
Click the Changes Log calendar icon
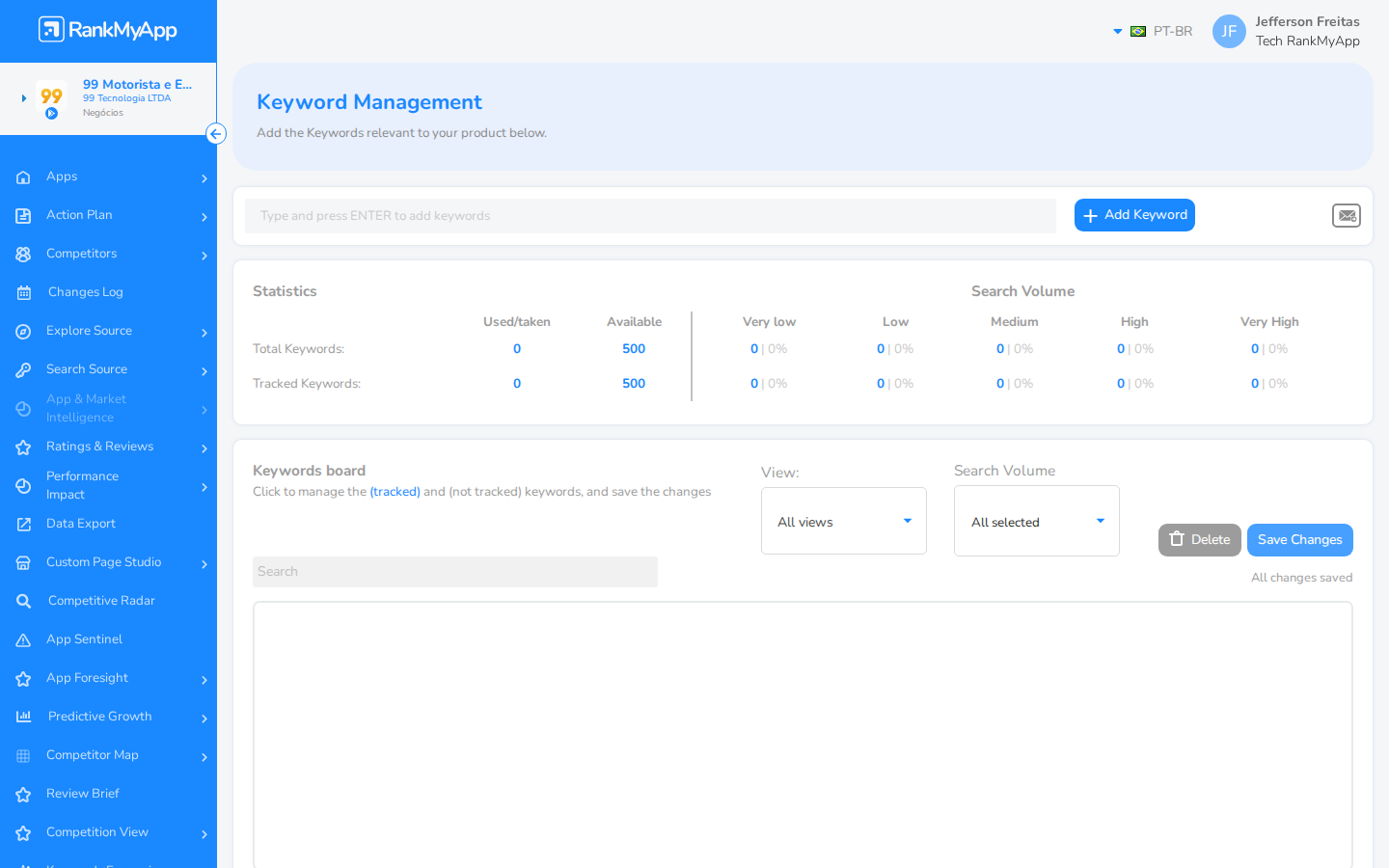click(x=23, y=293)
